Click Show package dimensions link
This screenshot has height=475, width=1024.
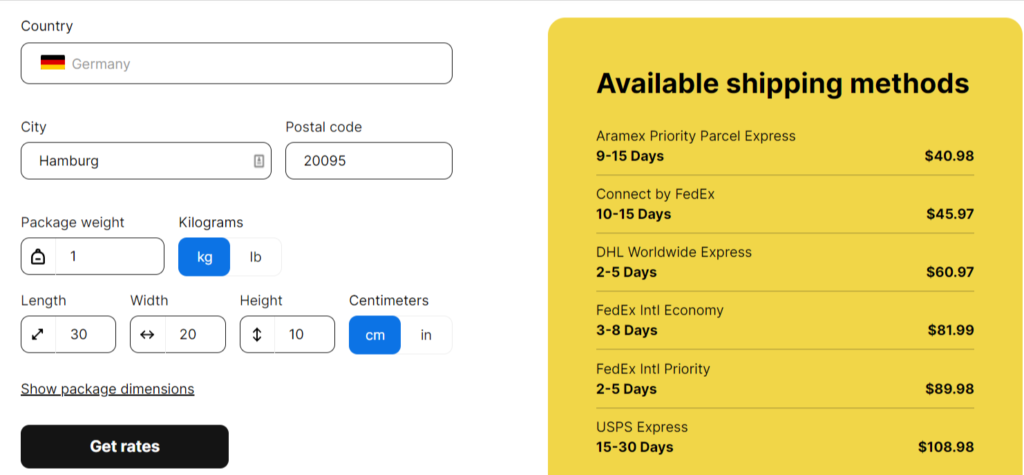coord(108,389)
